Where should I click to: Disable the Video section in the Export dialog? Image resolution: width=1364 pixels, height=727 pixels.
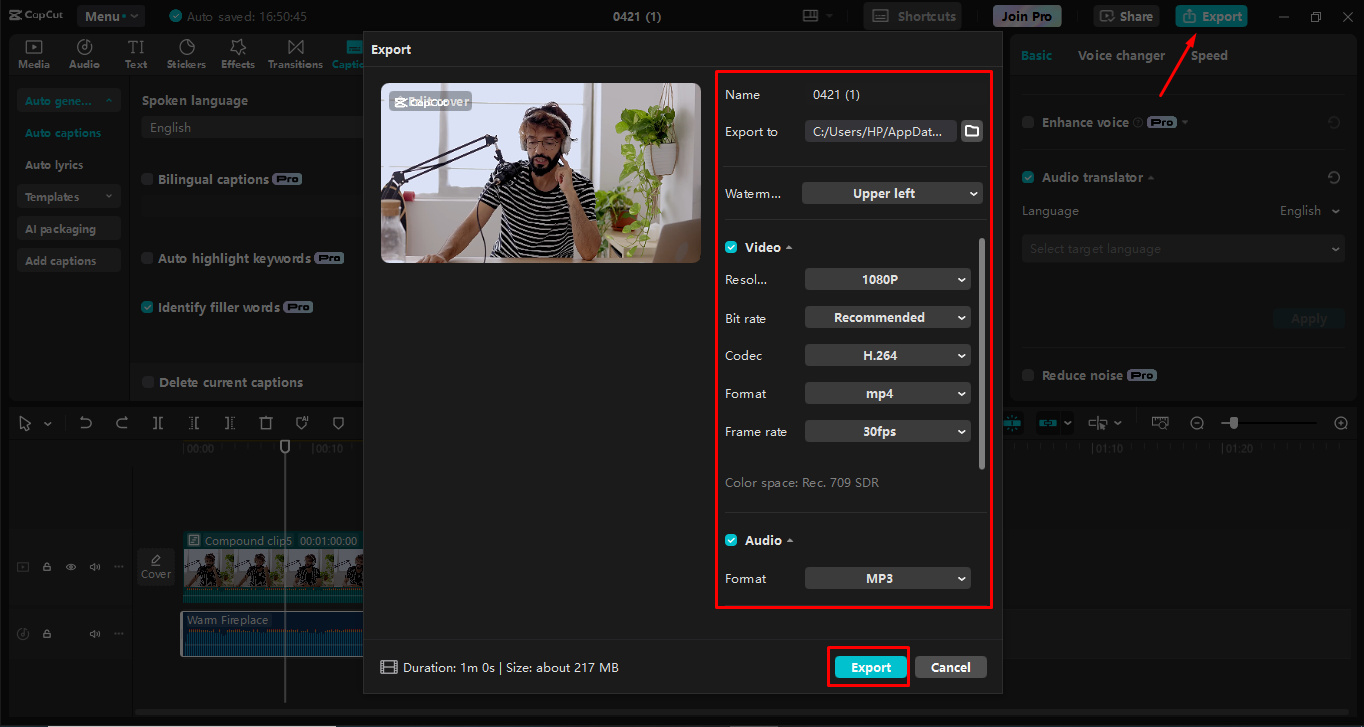point(729,247)
